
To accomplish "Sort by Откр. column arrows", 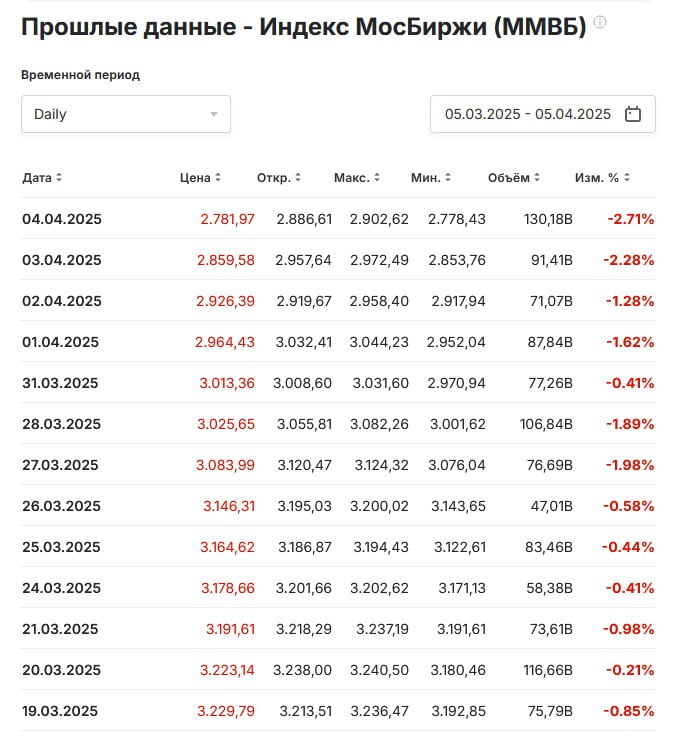I will 298,178.
